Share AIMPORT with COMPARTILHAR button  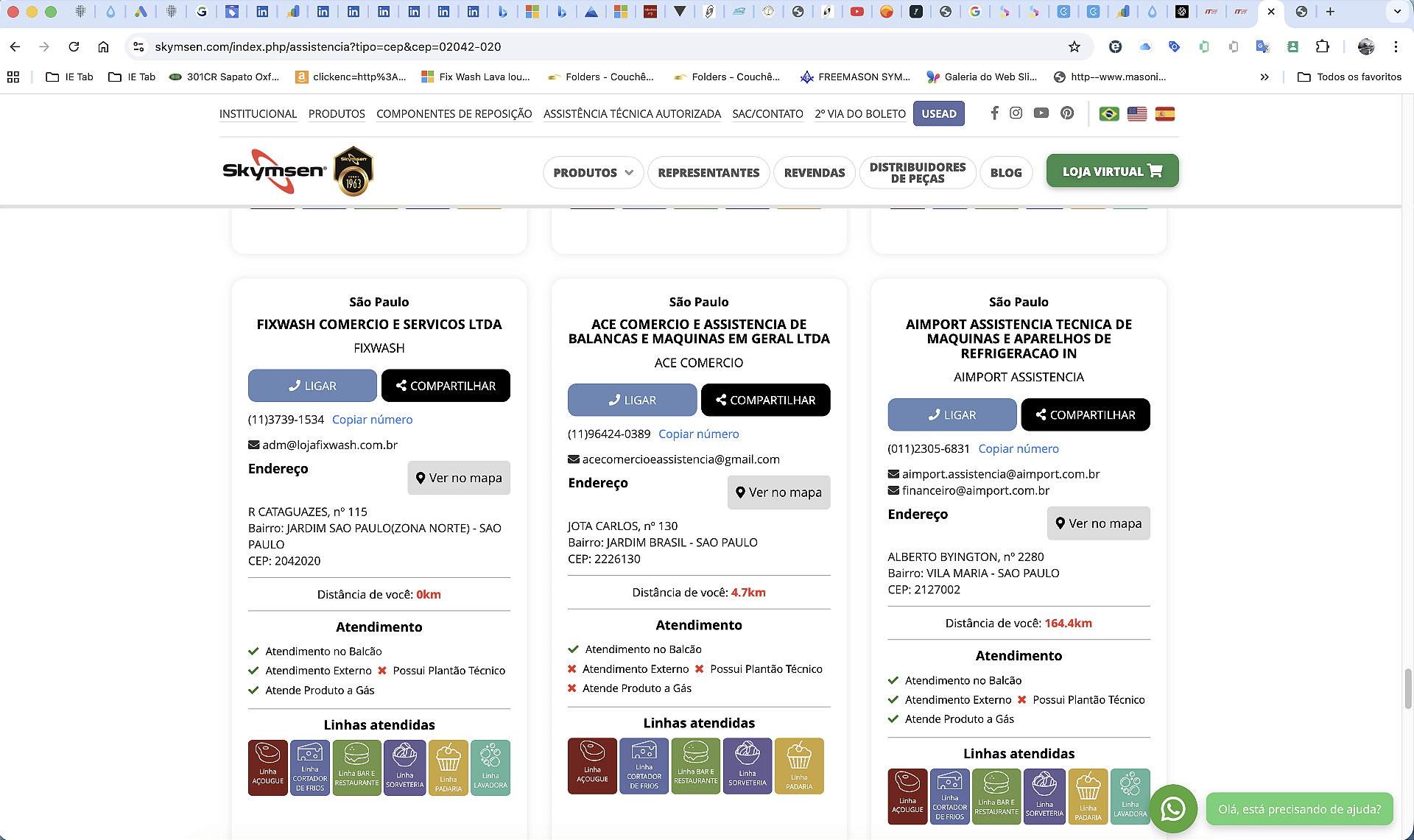tap(1086, 414)
